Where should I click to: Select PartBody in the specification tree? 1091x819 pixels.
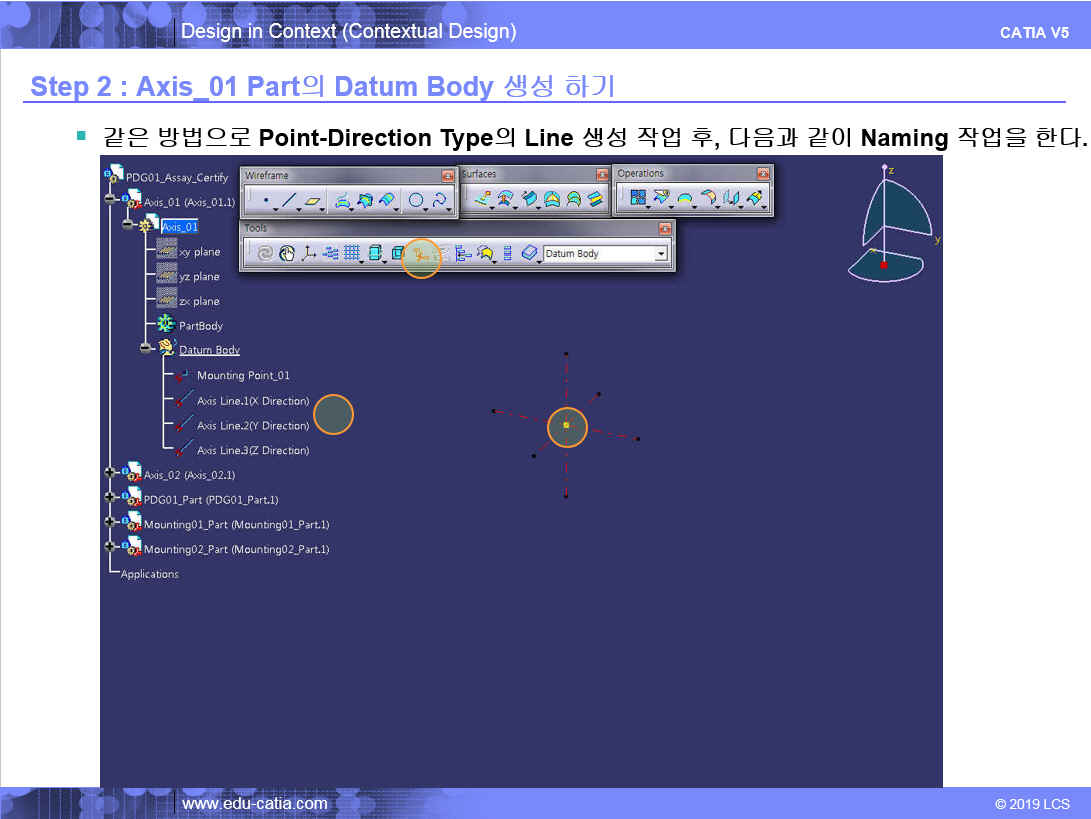(x=201, y=326)
